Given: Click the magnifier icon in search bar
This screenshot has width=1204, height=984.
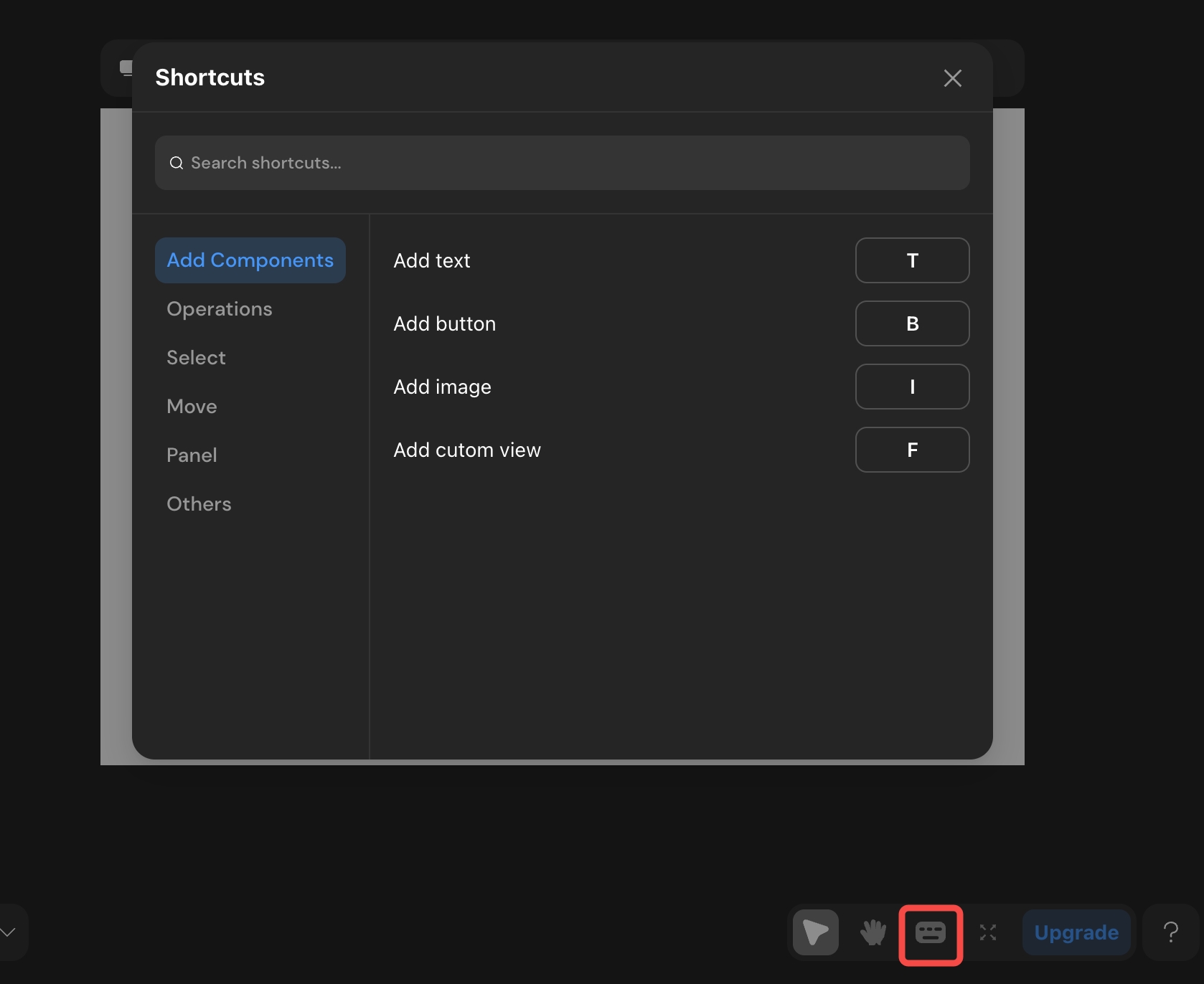Looking at the screenshot, I should pos(177,164).
